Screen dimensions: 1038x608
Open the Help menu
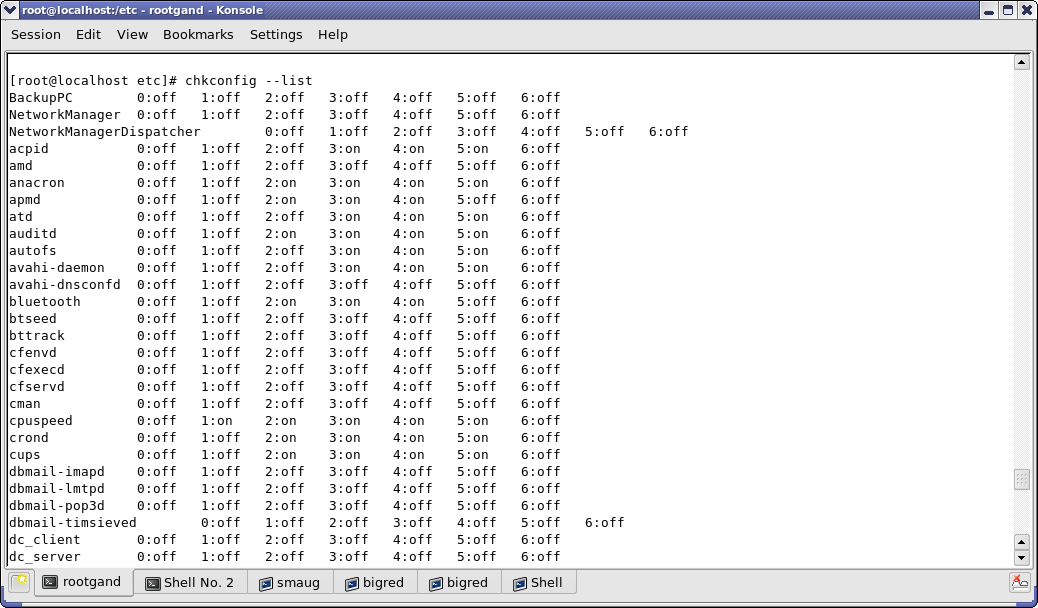pos(332,34)
